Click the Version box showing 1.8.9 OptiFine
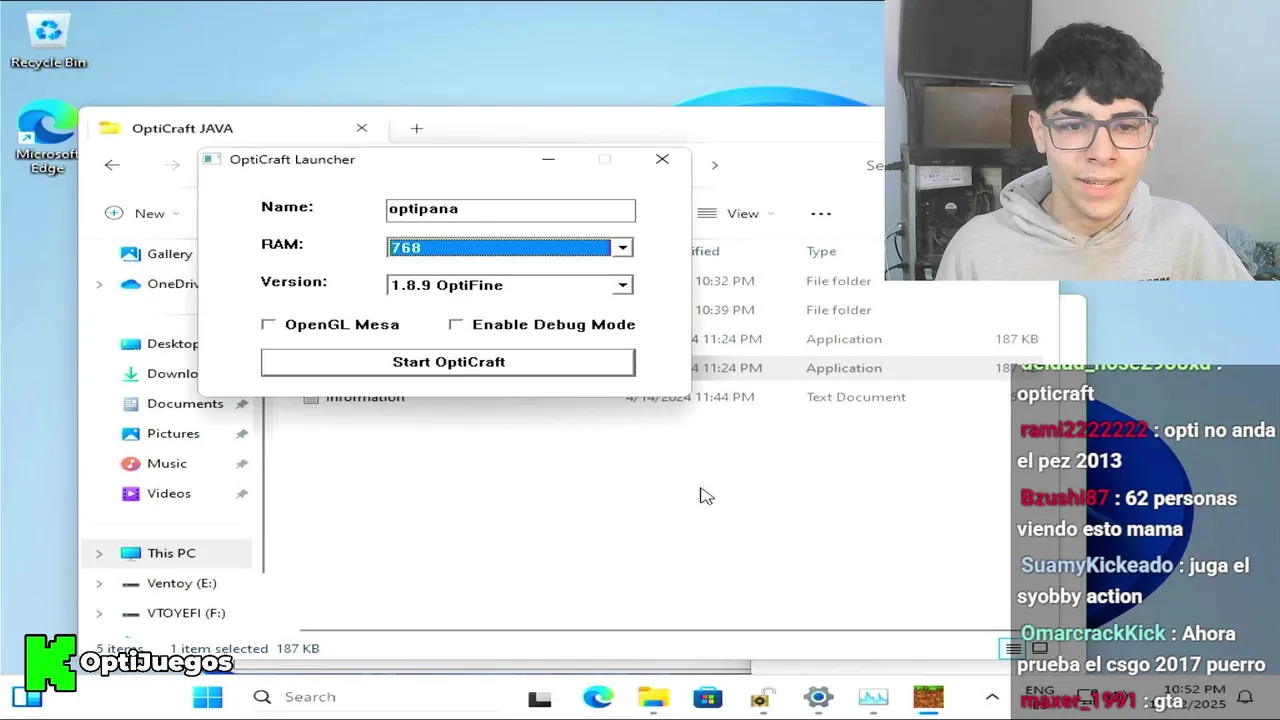This screenshot has height=720, width=1280. coord(510,285)
